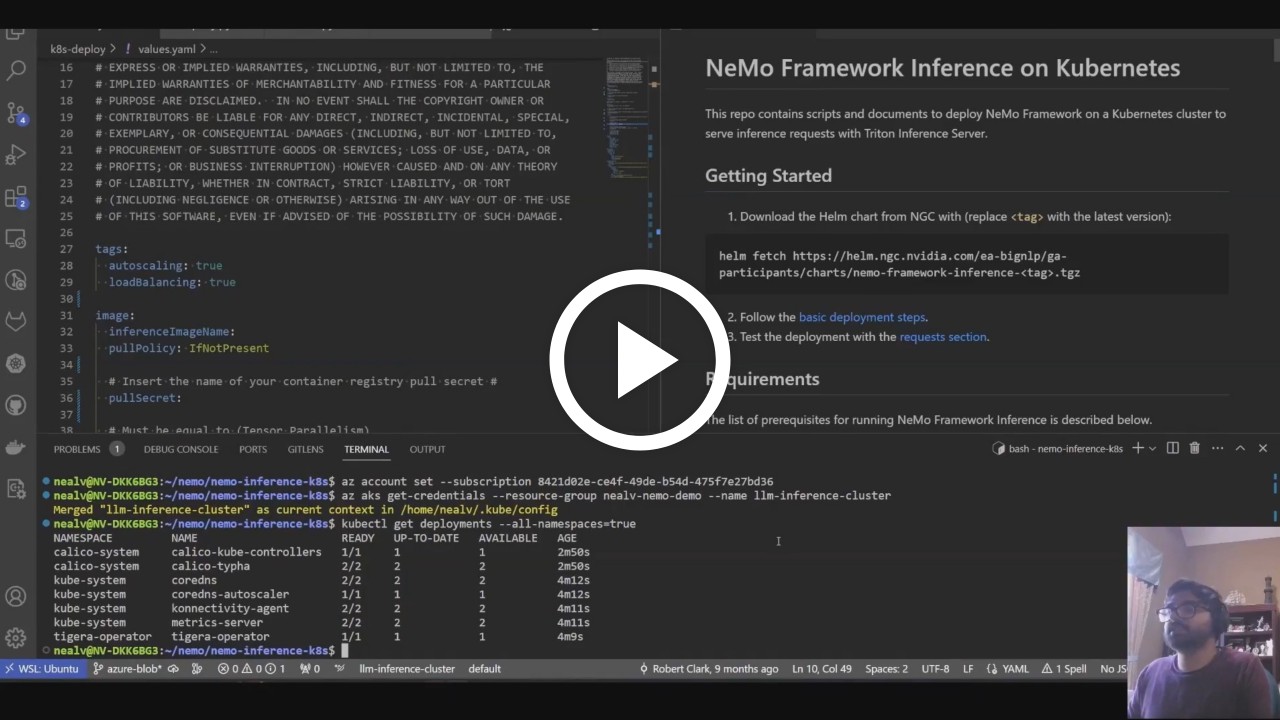Viewport: 1280px width, 720px height.
Task: Open the Search view in the sidebar
Action: tap(16, 70)
